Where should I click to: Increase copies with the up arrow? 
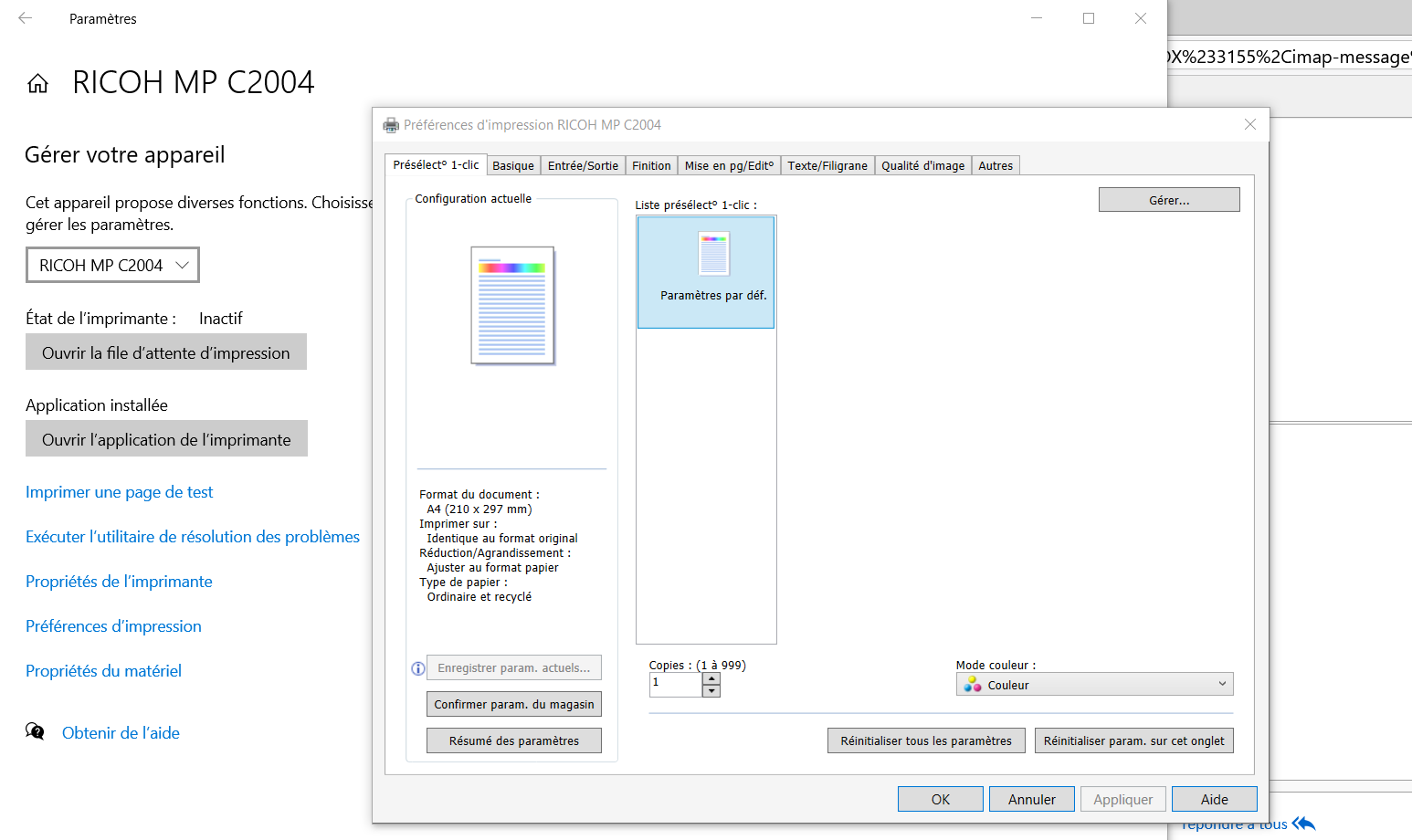click(x=711, y=678)
